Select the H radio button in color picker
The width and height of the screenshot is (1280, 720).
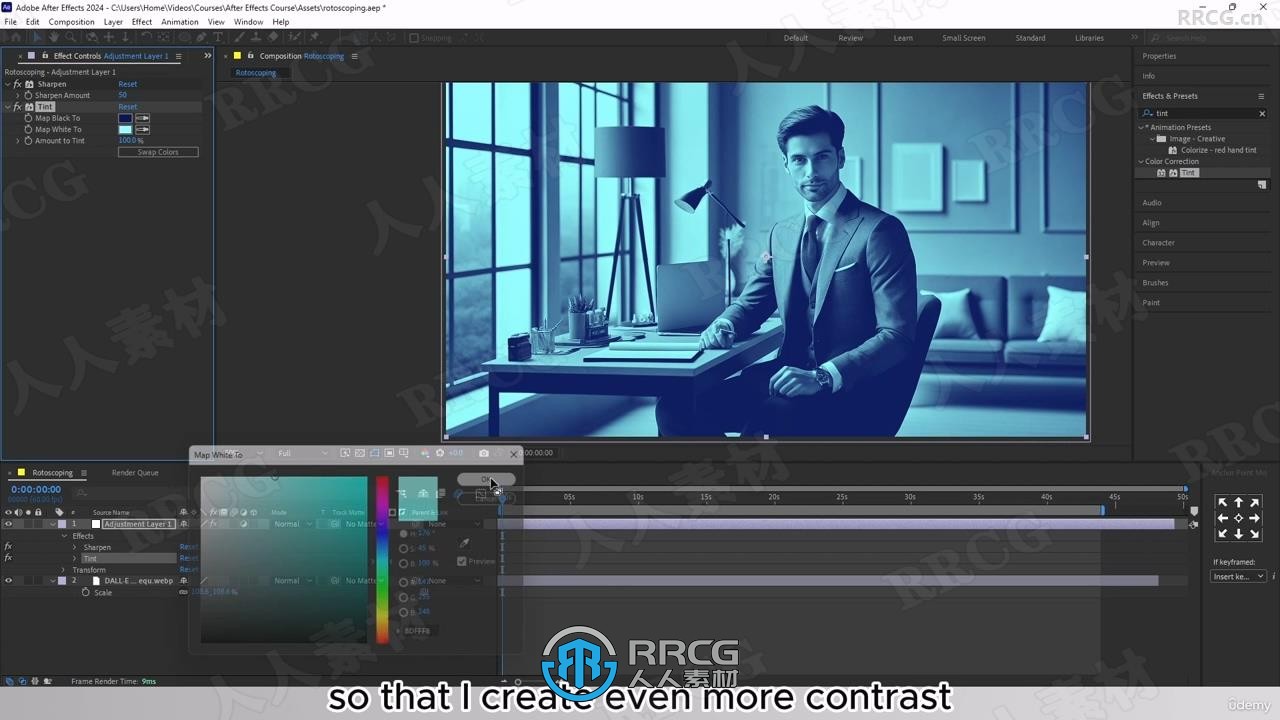click(x=404, y=534)
